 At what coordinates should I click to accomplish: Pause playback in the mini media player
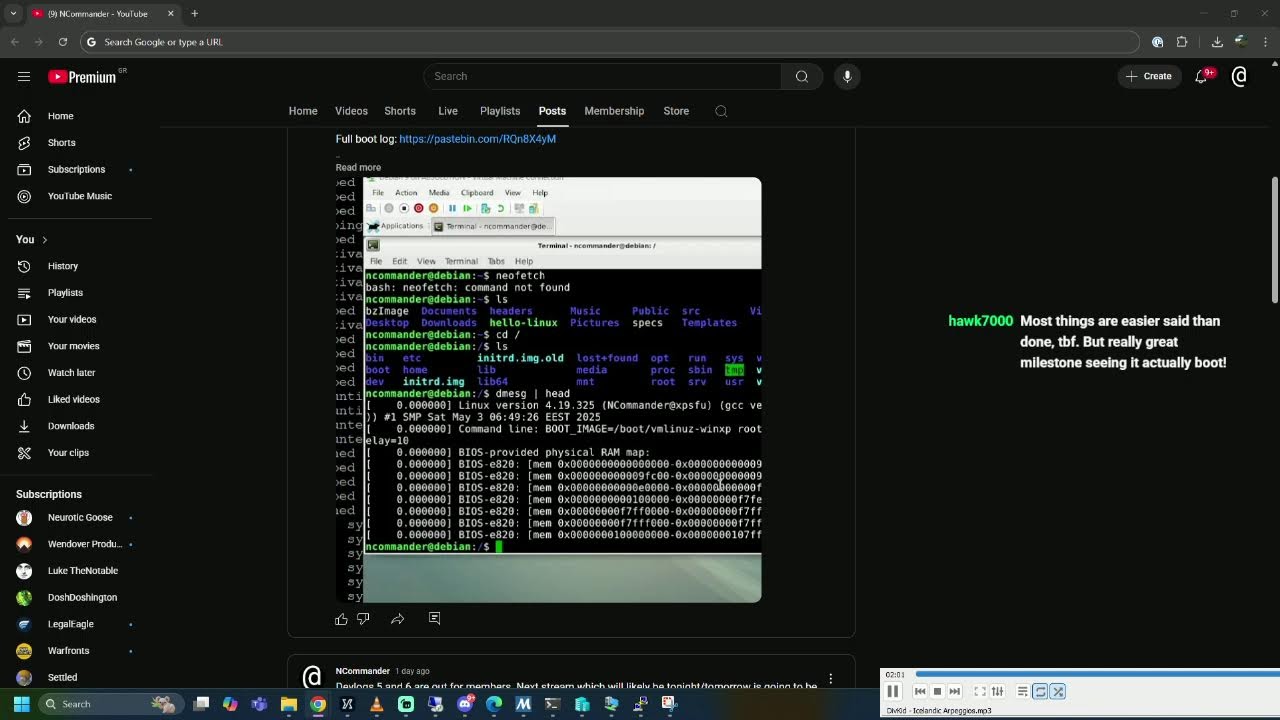click(893, 691)
